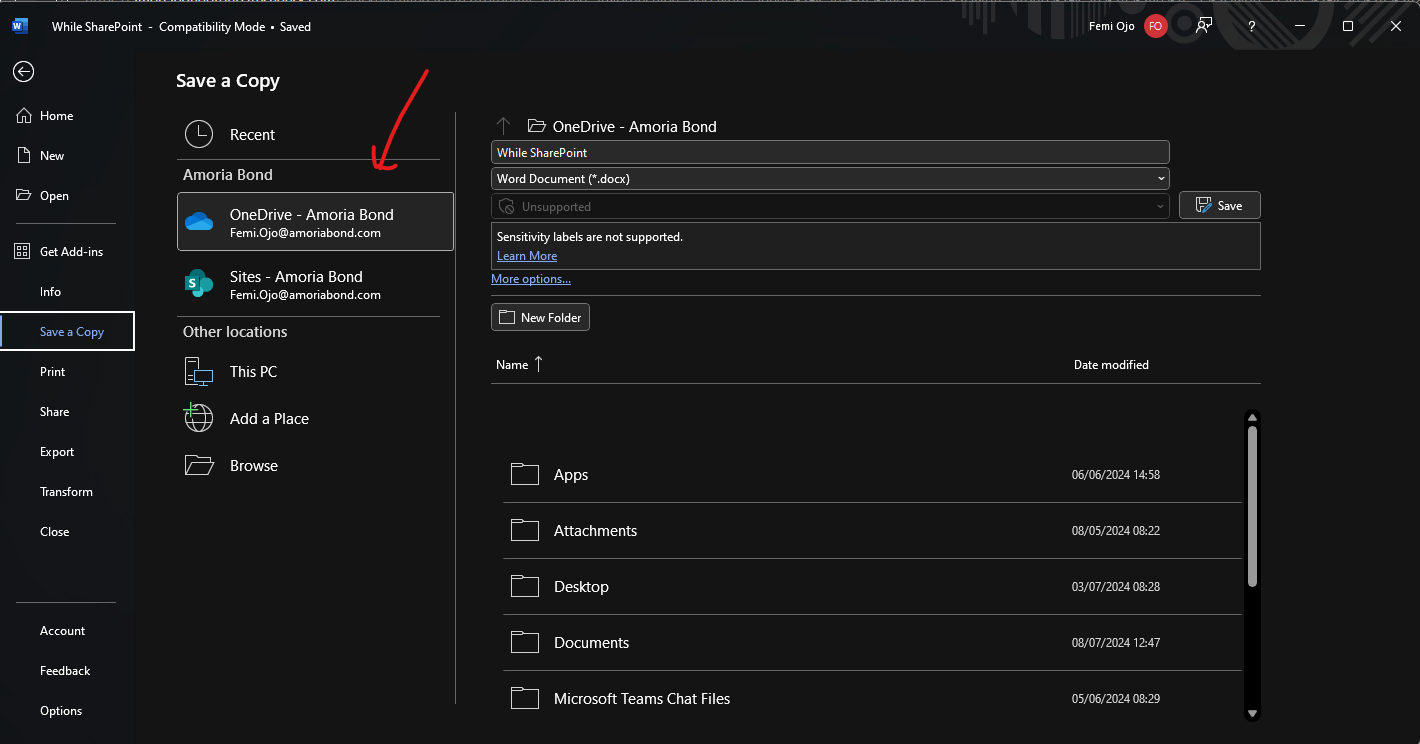Click Femi.Ojo email under Sites
The image size is (1420, 744).
(x=305, y=295)
